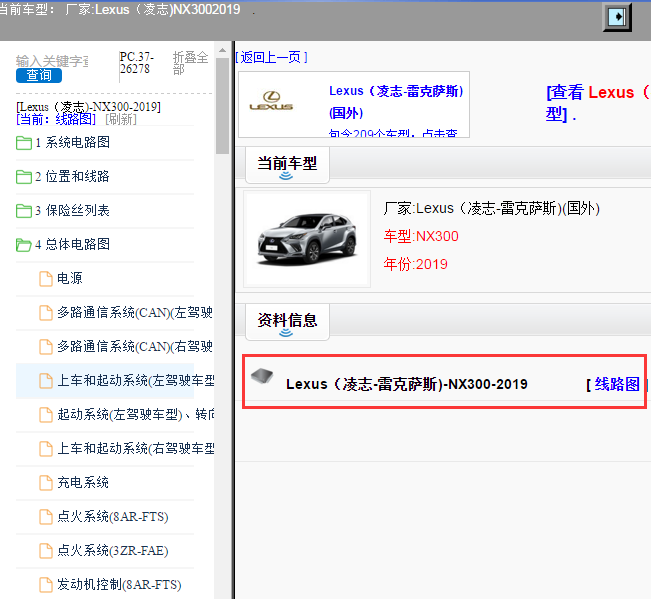Viewport: 651px width, 599px height.
Task: Click document icon beside 多路通信系统(CAN)(右驾驶
Action: (x=46, y=347)
